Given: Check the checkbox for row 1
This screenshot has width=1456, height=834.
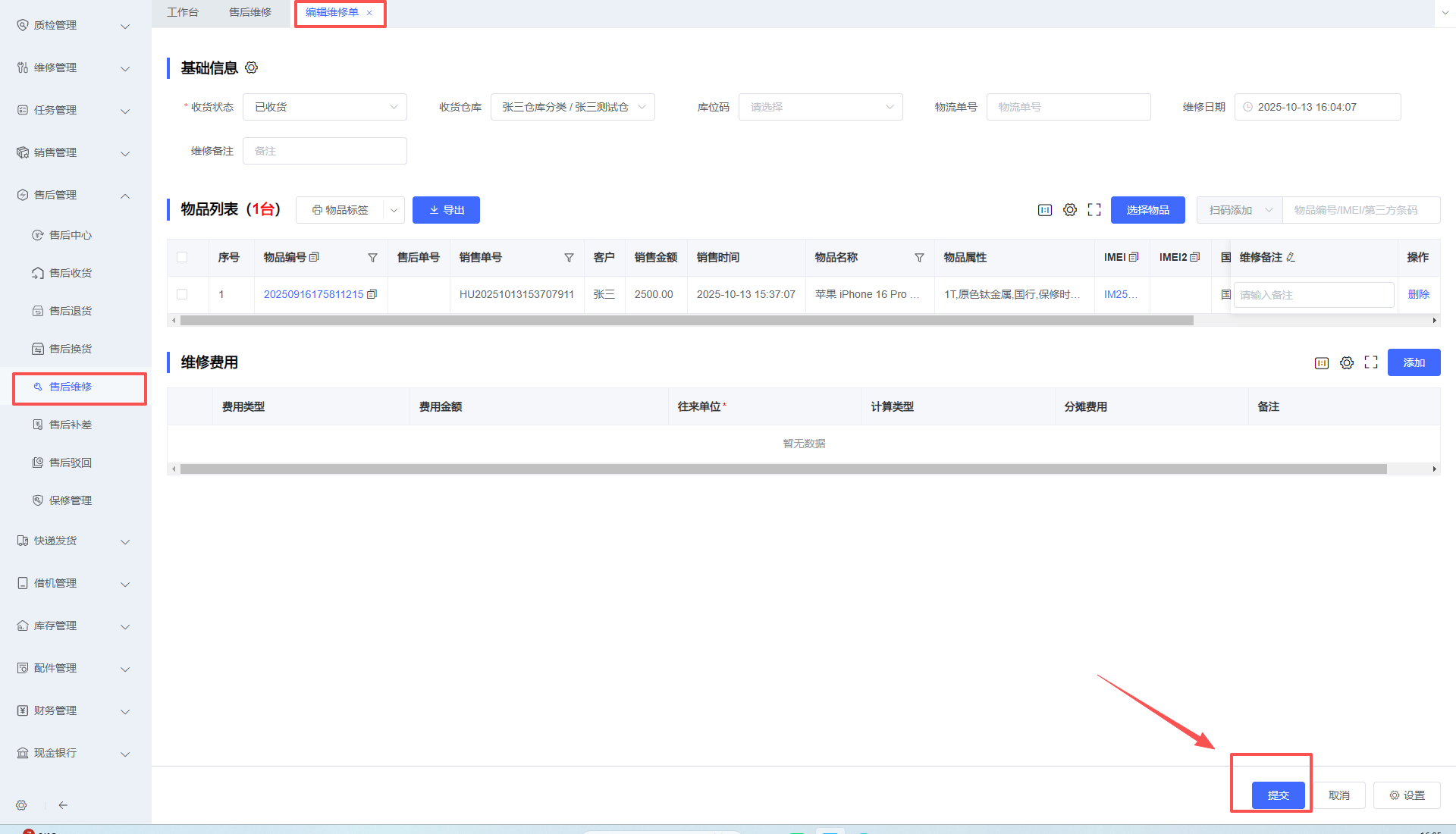Looking at the screenshot, I should pyautogui.click(x=182, y=294).
